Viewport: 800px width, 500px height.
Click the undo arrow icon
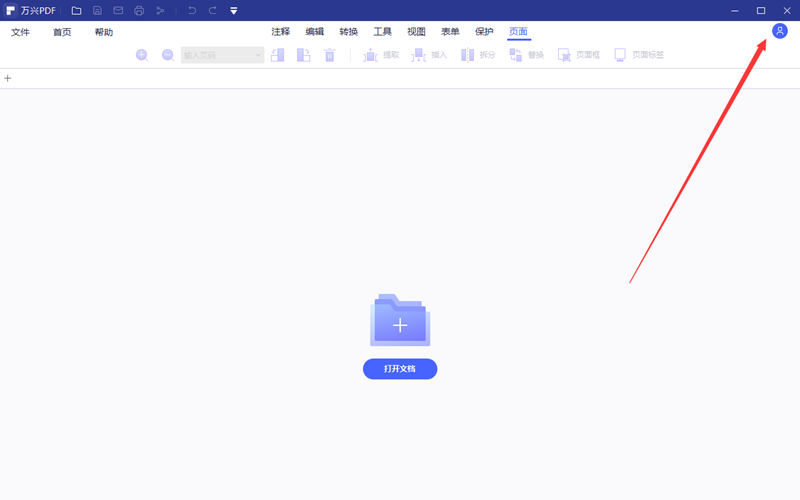(x=192, y=10)
